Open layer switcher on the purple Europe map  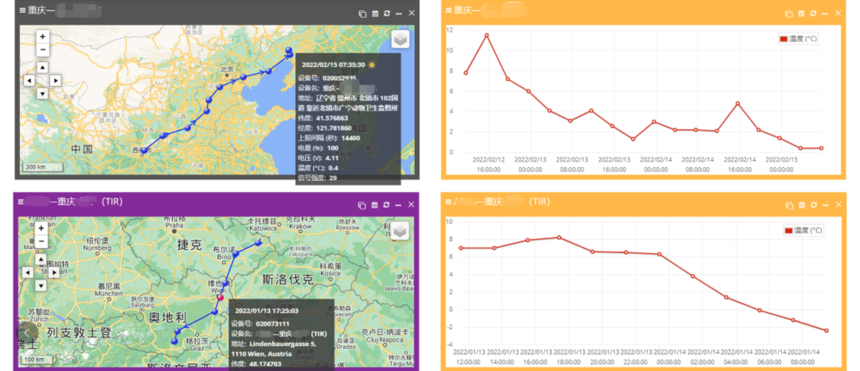pyautogui.click(x=400, y=231)
